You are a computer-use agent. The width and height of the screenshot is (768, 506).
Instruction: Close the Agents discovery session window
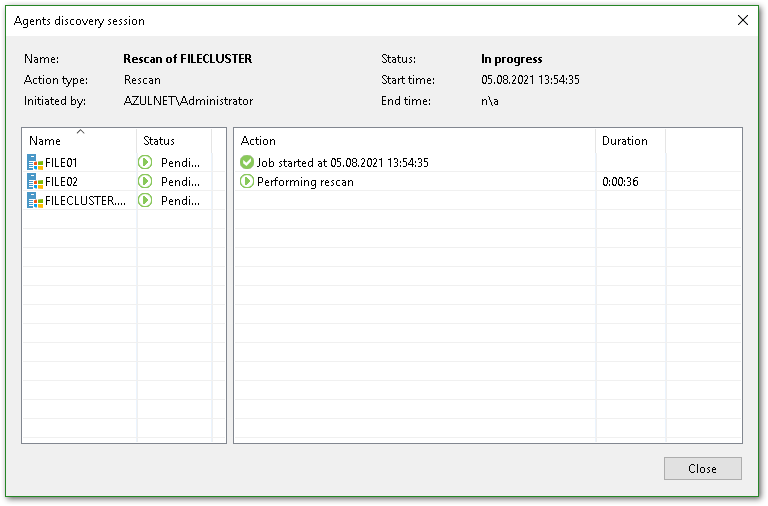click(x=742, y=20)
